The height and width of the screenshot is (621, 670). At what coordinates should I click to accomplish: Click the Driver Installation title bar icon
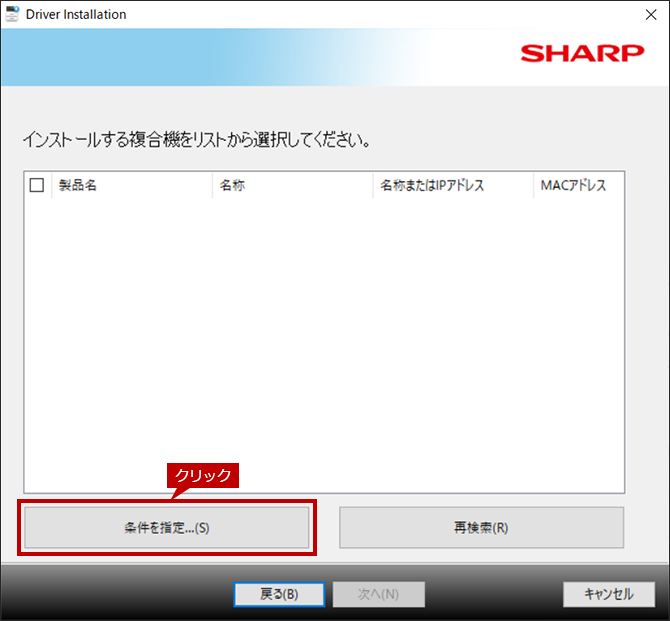12,14
